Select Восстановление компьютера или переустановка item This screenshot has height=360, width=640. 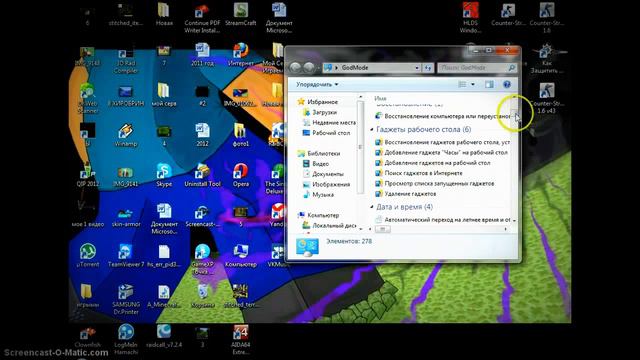pyautogui.click(x=442, y=116)
